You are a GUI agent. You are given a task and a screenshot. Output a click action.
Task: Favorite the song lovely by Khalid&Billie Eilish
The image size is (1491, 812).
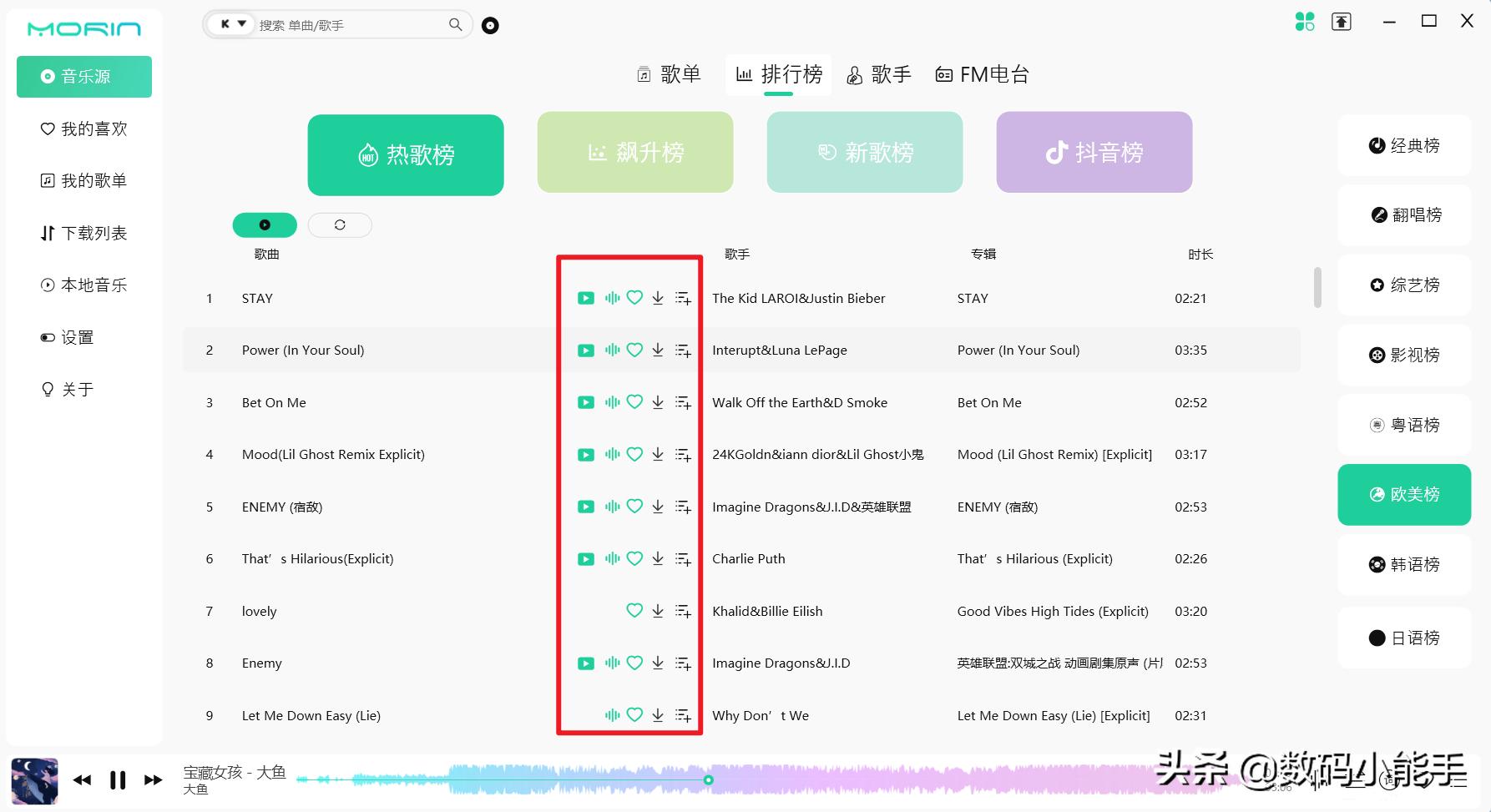pos(634,611)
